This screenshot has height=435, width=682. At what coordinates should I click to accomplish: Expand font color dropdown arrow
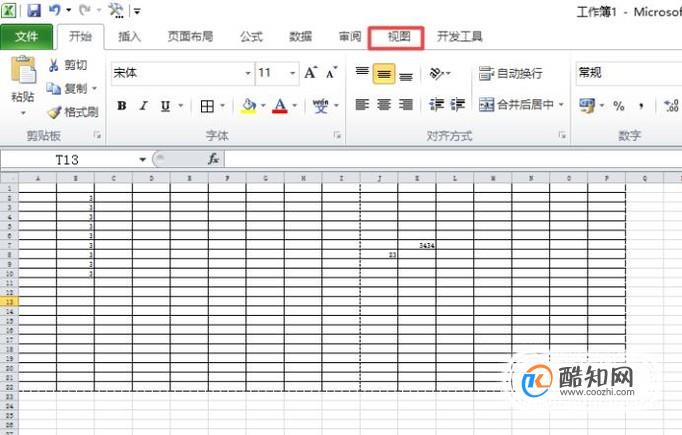(294, 106)
